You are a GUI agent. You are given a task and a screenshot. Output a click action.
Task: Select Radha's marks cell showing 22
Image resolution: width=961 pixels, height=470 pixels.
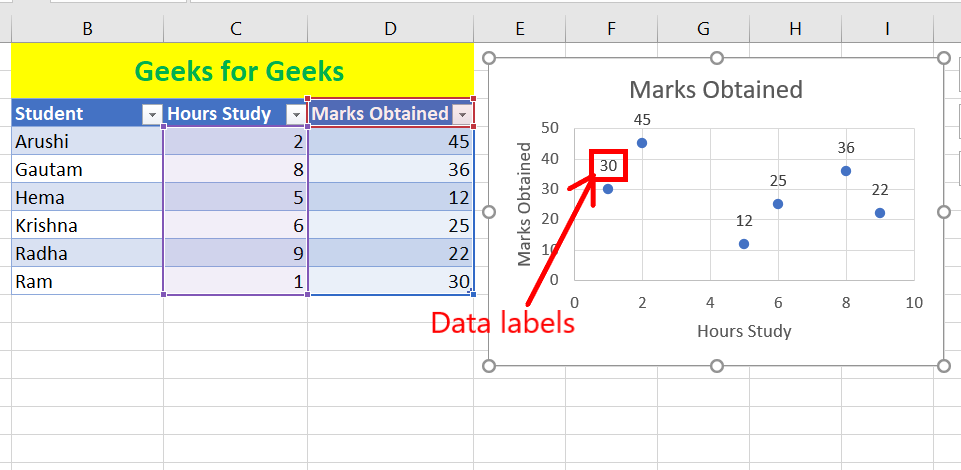pos(391,253)
